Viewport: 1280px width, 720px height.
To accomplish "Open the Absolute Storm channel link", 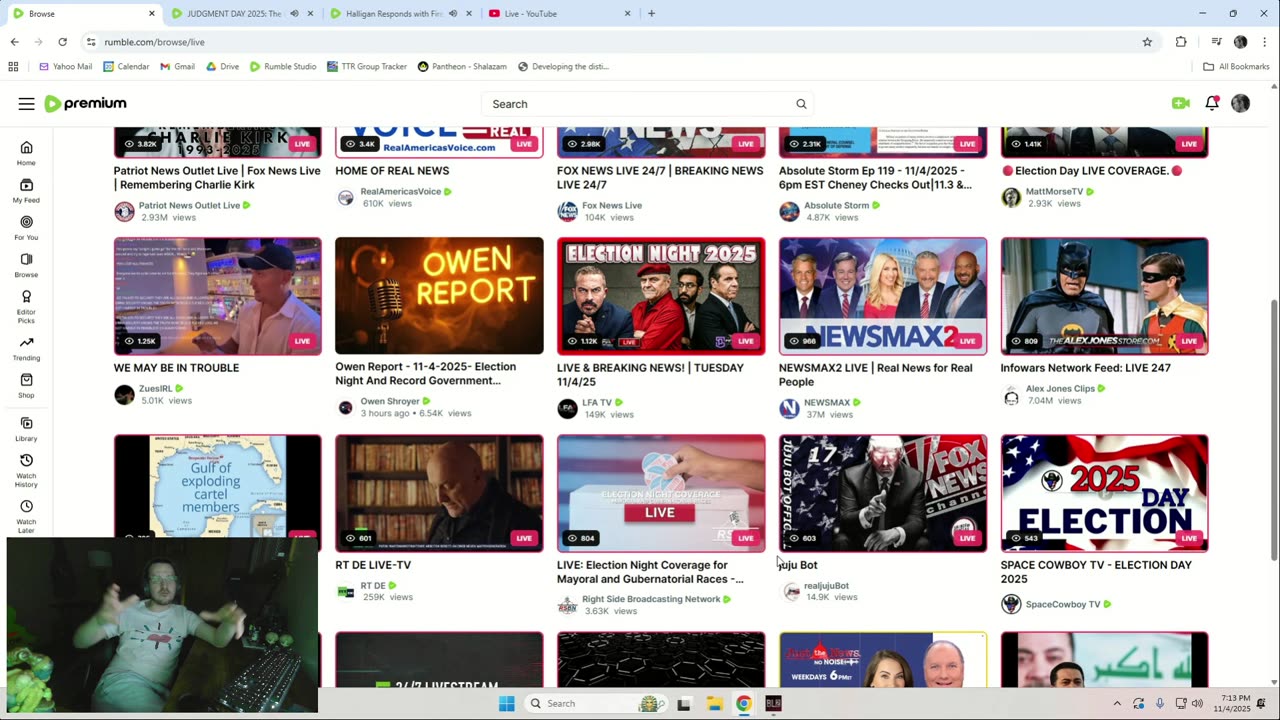I will coord(837,206).
